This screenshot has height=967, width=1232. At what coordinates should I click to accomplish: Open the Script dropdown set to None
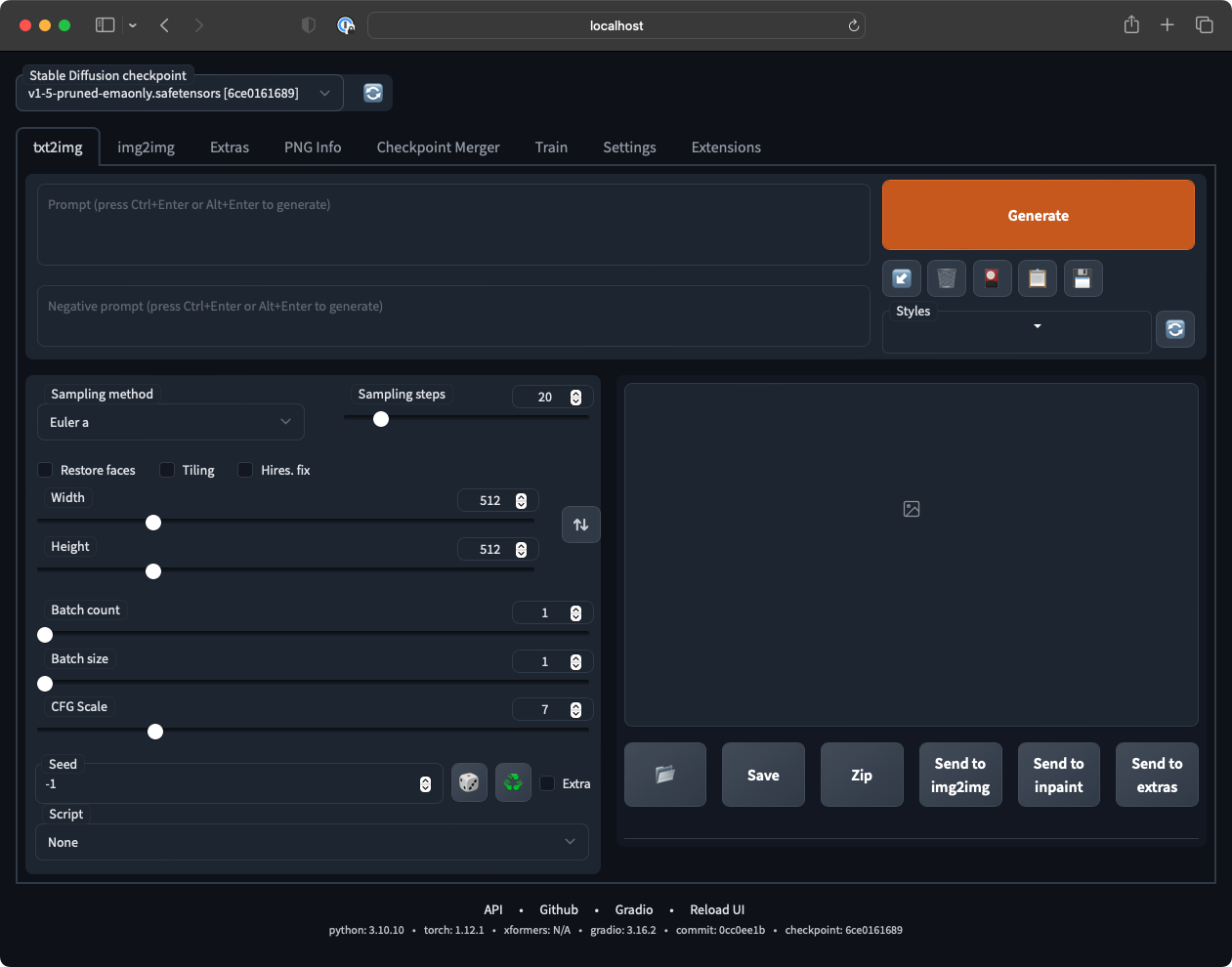click(x=312, y=842)
